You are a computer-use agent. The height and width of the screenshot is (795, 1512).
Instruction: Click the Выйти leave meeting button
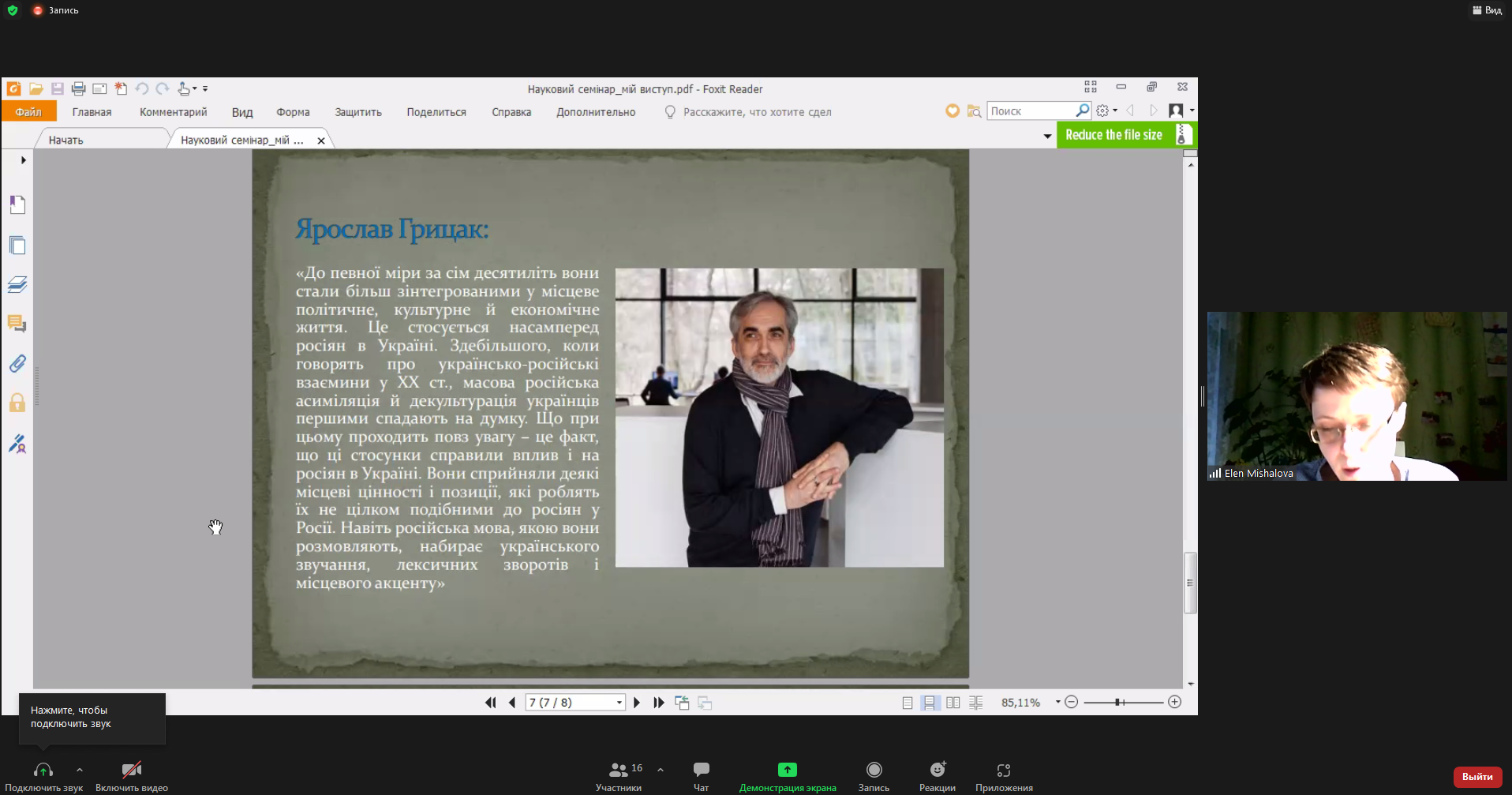tap(1477, 777)
